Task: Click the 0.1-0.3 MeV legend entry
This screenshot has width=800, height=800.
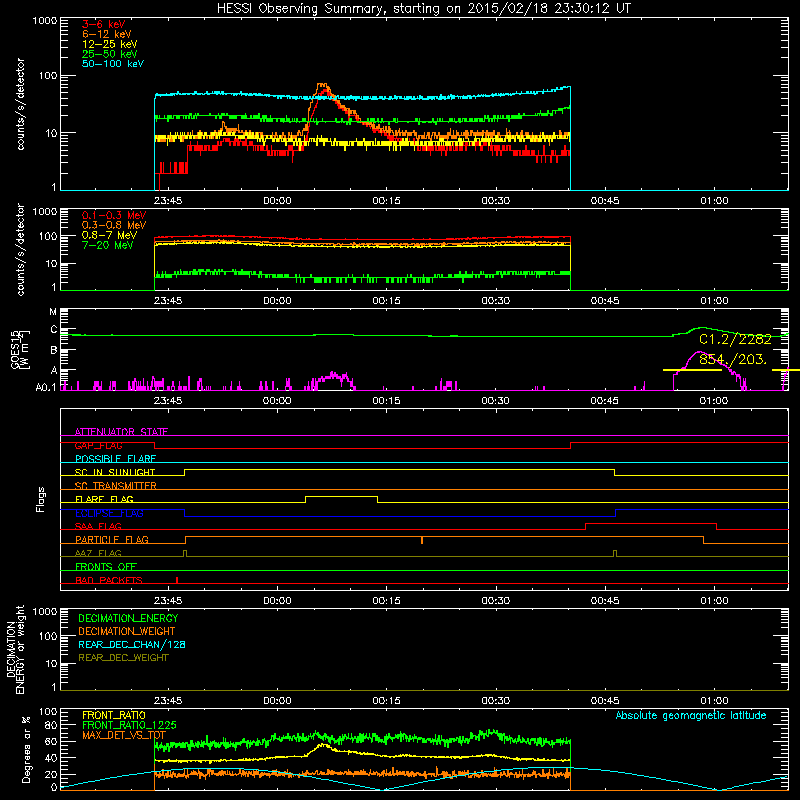Action: (114, 215)
